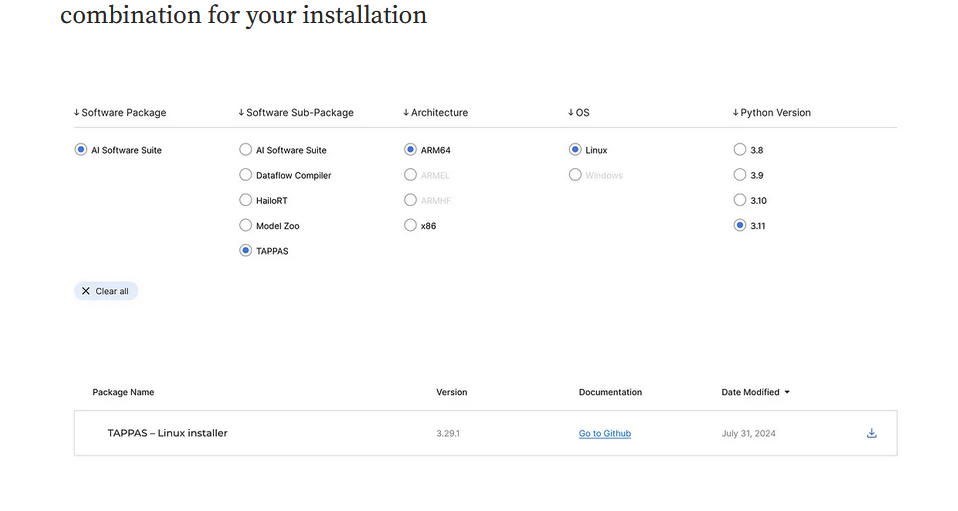Open the Go to Github link
The height and width of the screenshot is (511, 958).
click(604, 433)
